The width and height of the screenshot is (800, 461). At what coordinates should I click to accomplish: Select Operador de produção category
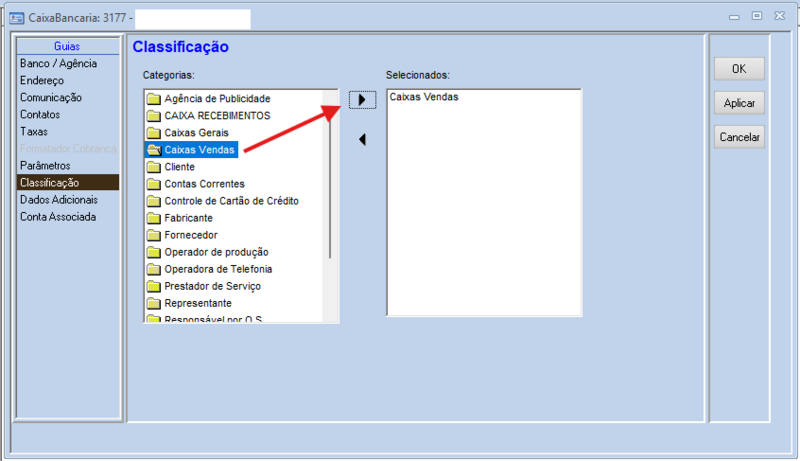click(x=216, y=252)
